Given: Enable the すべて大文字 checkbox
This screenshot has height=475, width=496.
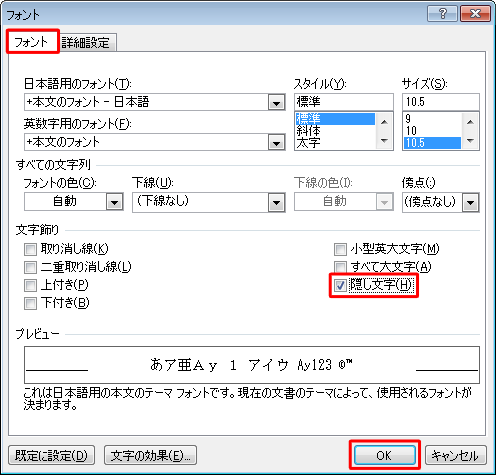Looking at the screenshot, I should click(340, 267).
